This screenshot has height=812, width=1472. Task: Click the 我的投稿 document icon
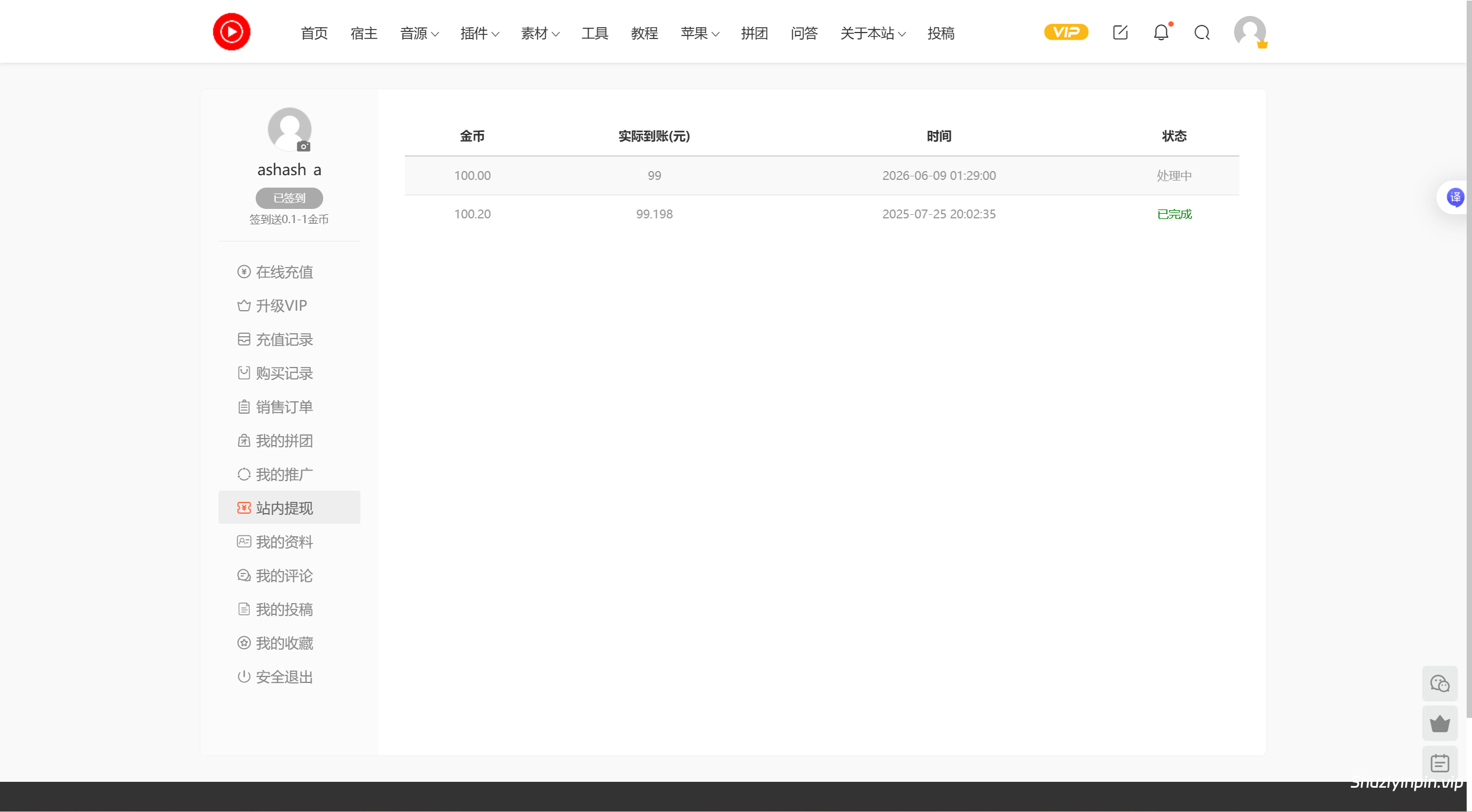(x=244, y=609)
